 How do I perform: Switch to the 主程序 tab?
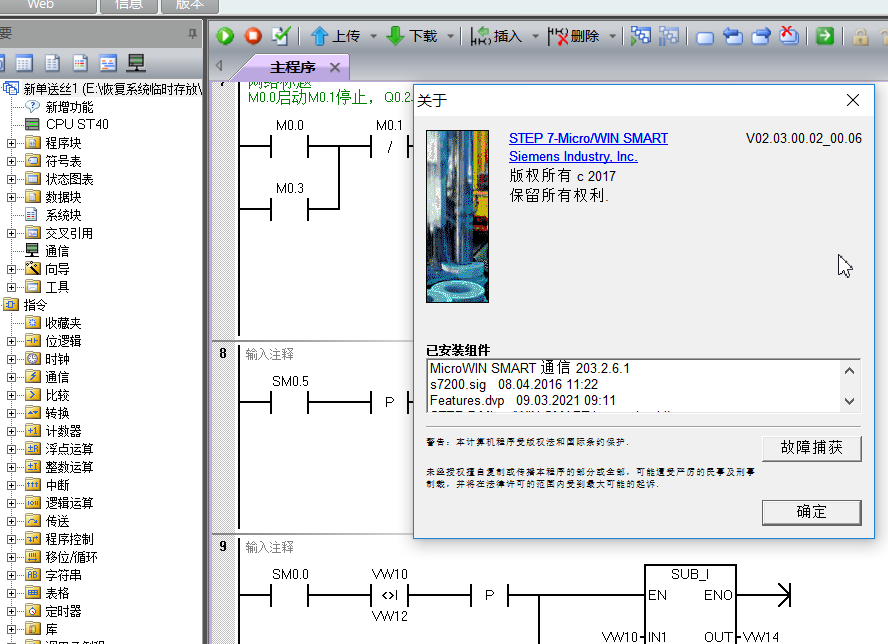292,67
